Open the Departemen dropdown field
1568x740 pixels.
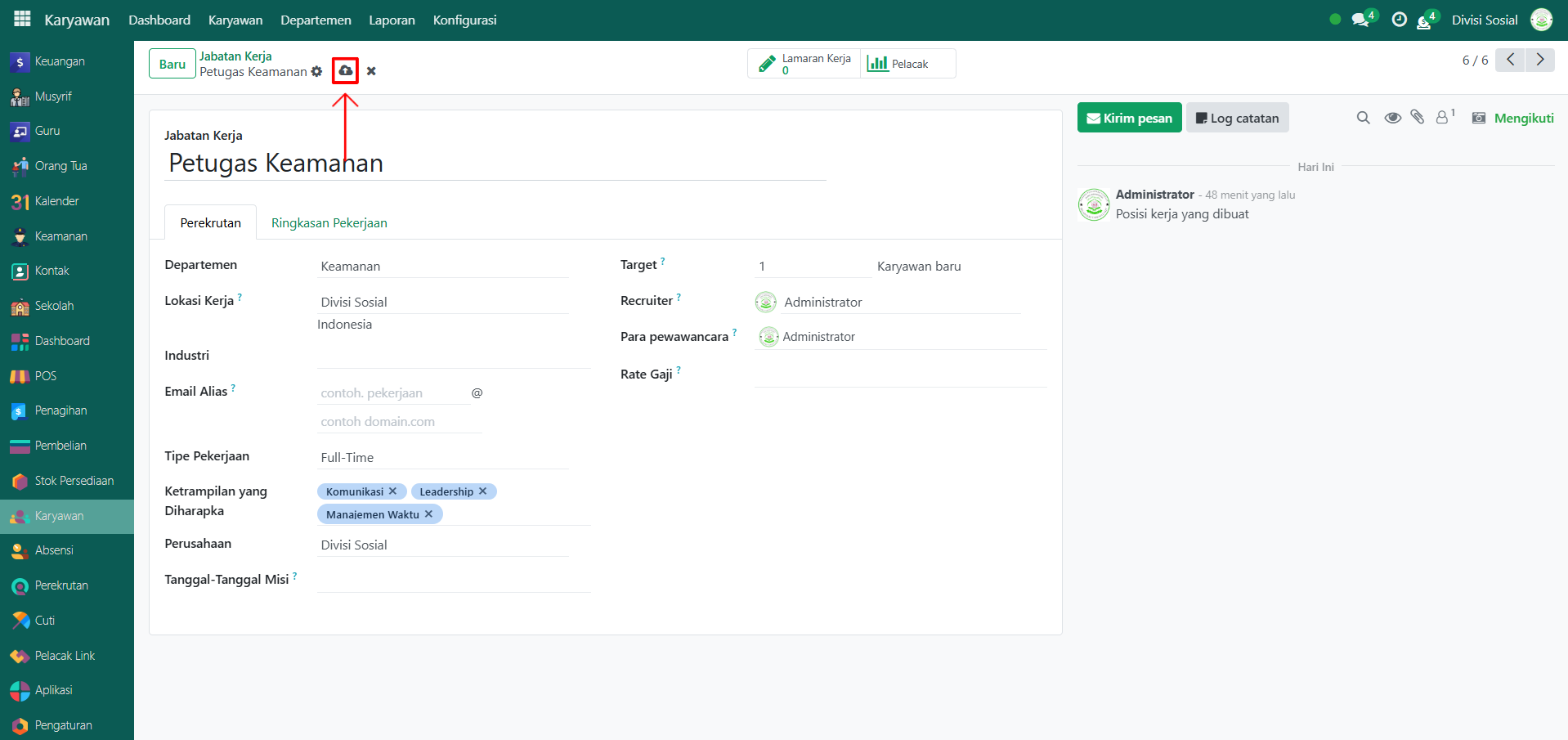pos(442,267)
